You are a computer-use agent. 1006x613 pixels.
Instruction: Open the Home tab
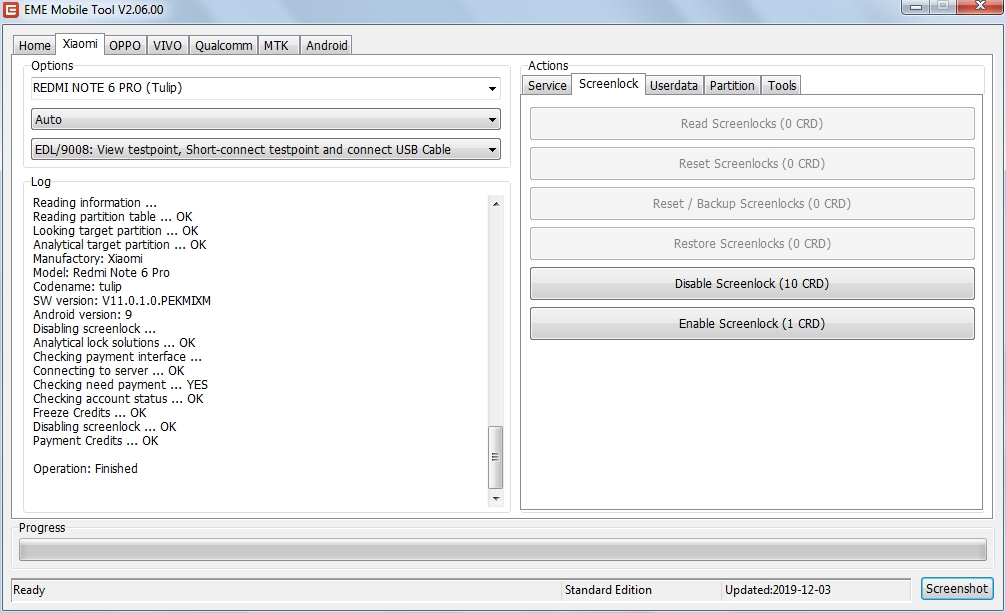(x=35, y=46)
